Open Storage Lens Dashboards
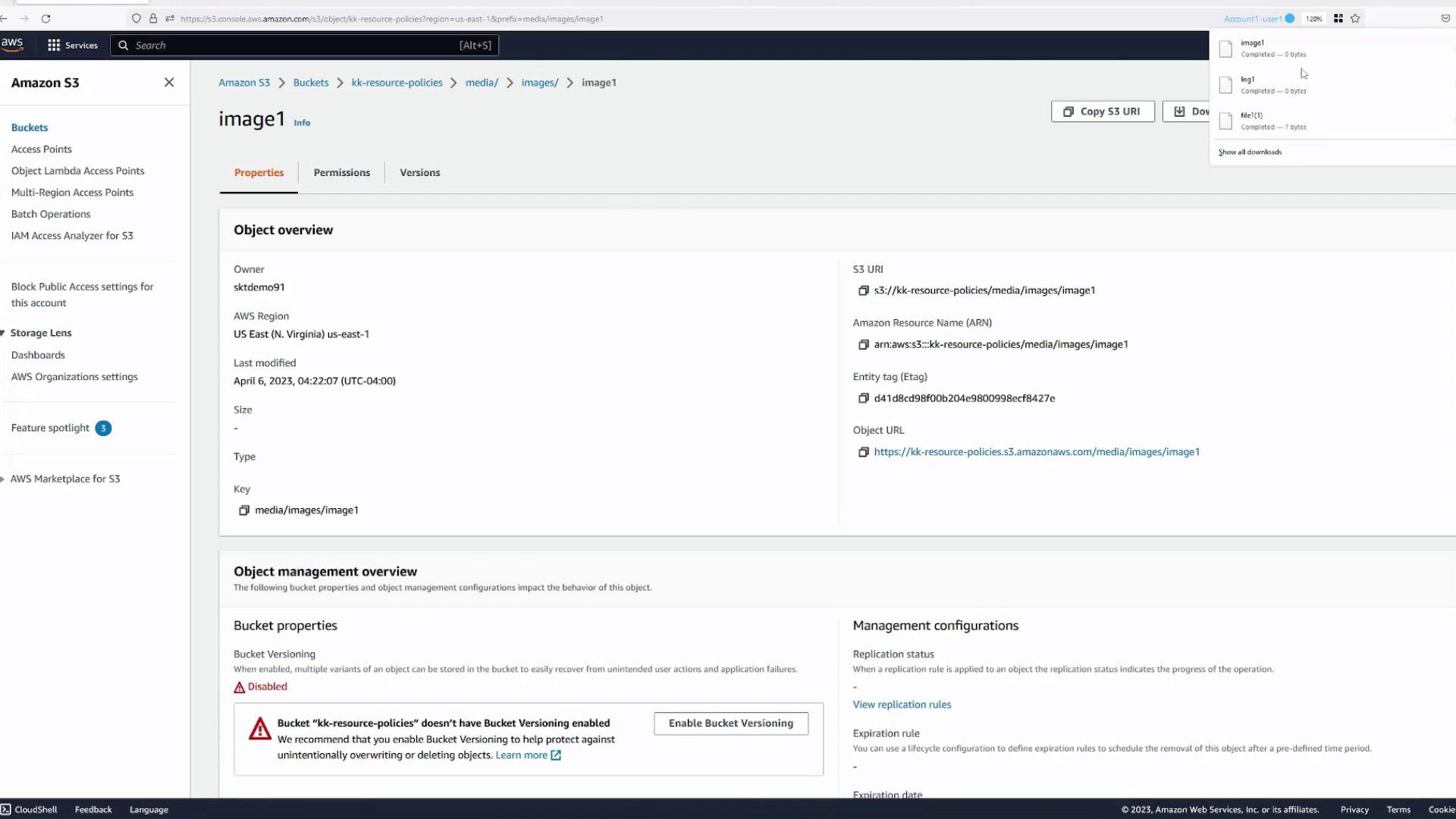The height and width of the screenshot is (819, 1456). 38,356
